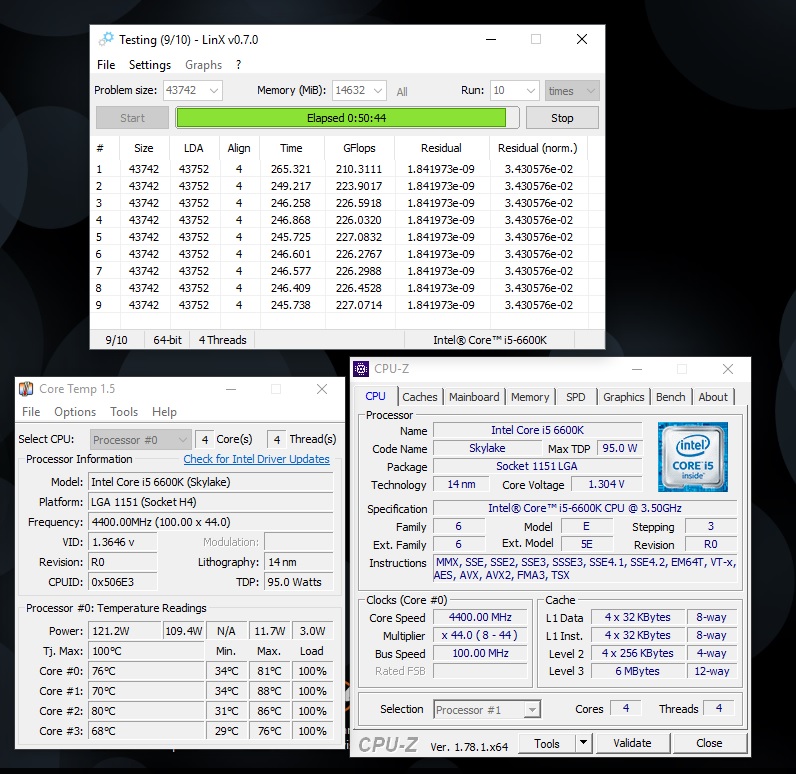Click the CPU-Z app icon in title bar
The image size is (796, 774).
click(x=361, y=369)
